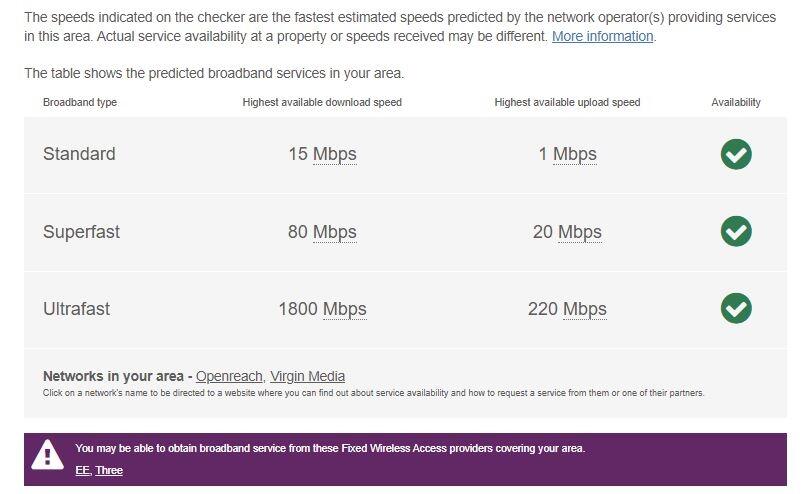Visit the Virgin Media network link
Screen dimensions: 810x494
coord(307,376)
